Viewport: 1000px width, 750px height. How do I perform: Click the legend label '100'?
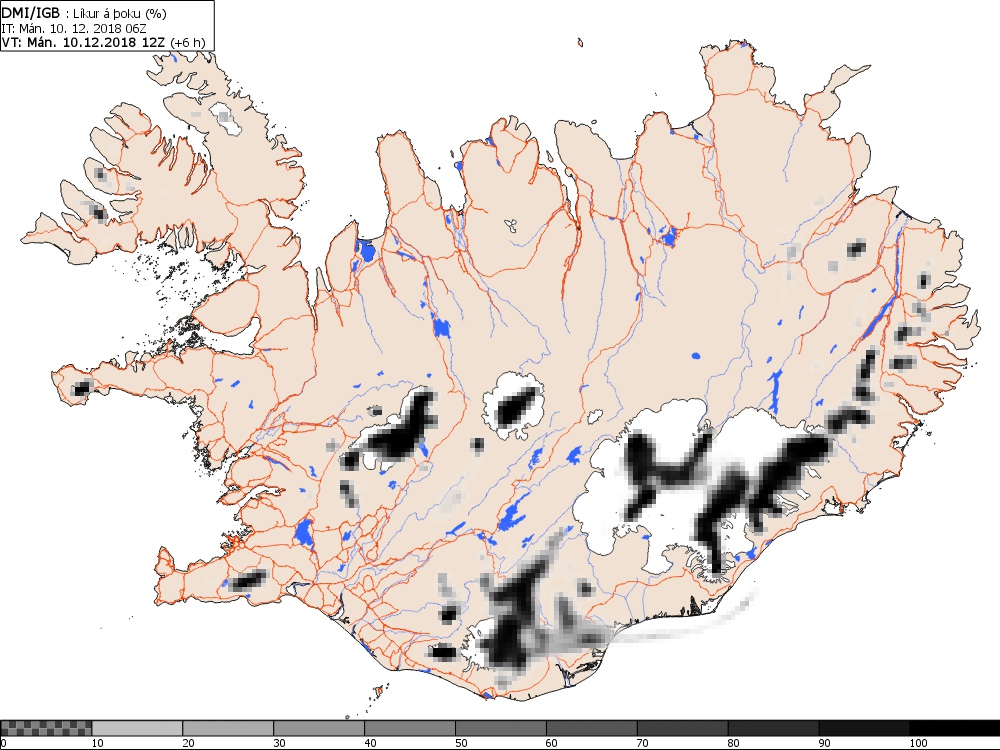coord(918,743)
